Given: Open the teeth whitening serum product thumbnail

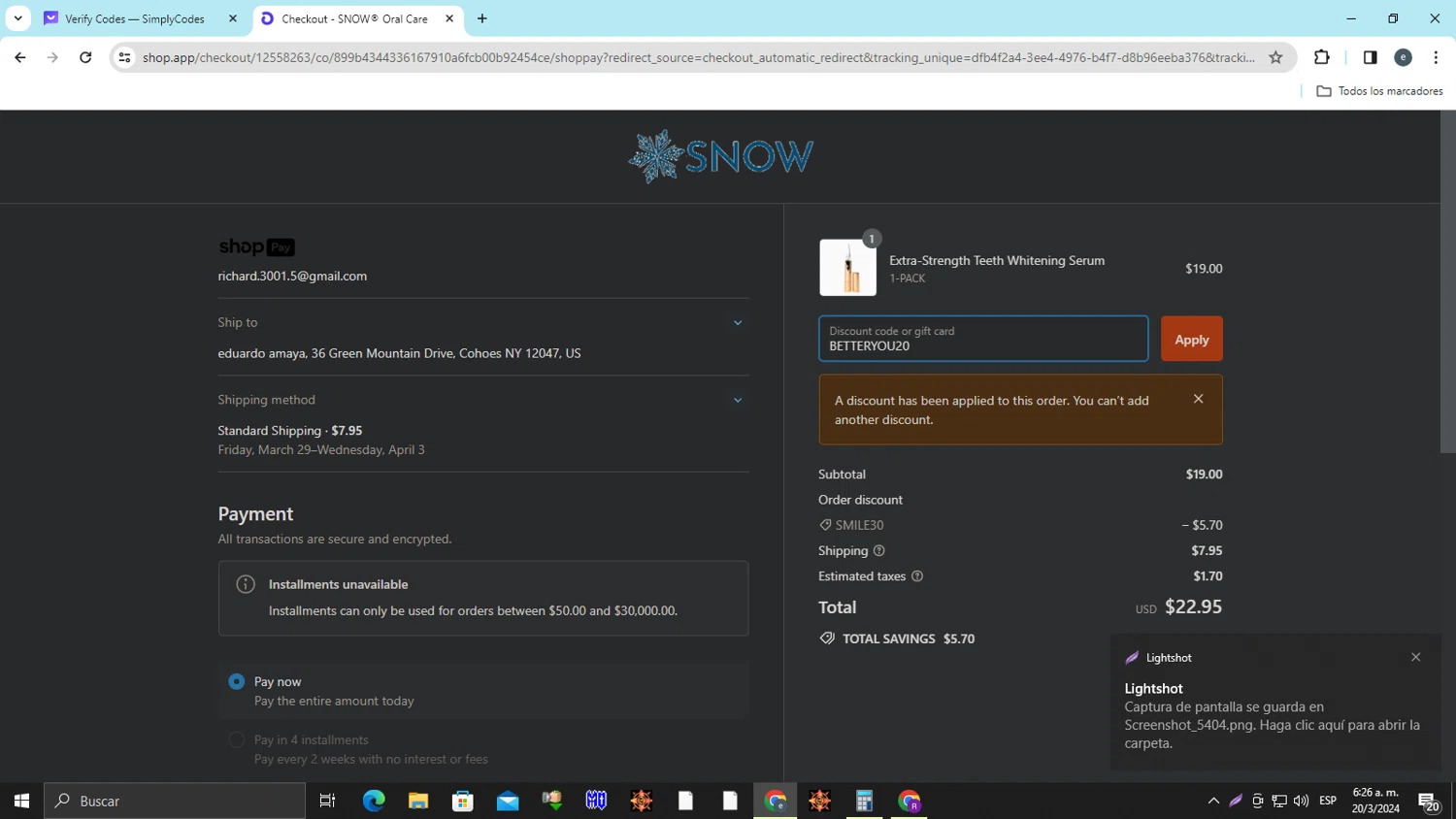Looking at the screenshot, I should (848, 267).
